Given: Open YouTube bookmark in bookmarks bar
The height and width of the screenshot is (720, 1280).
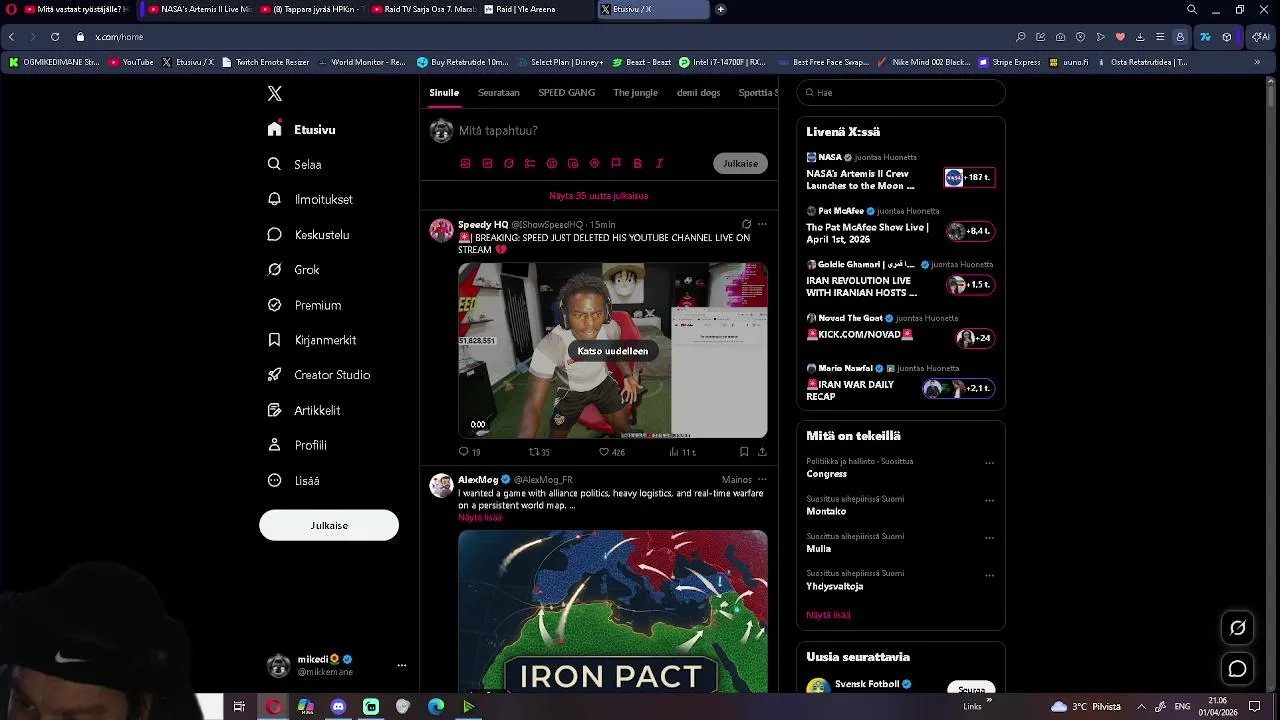Looking at the screenshot, I should (x=131, y=62).
